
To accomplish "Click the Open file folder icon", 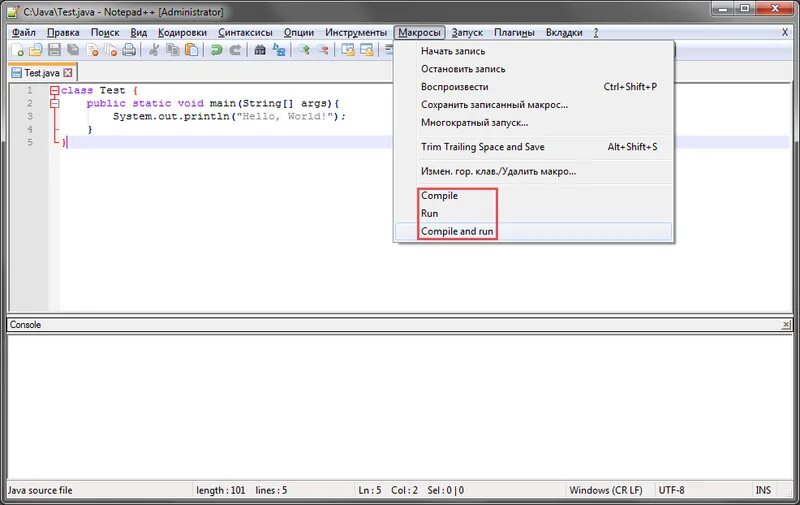I will coord(36,50).
